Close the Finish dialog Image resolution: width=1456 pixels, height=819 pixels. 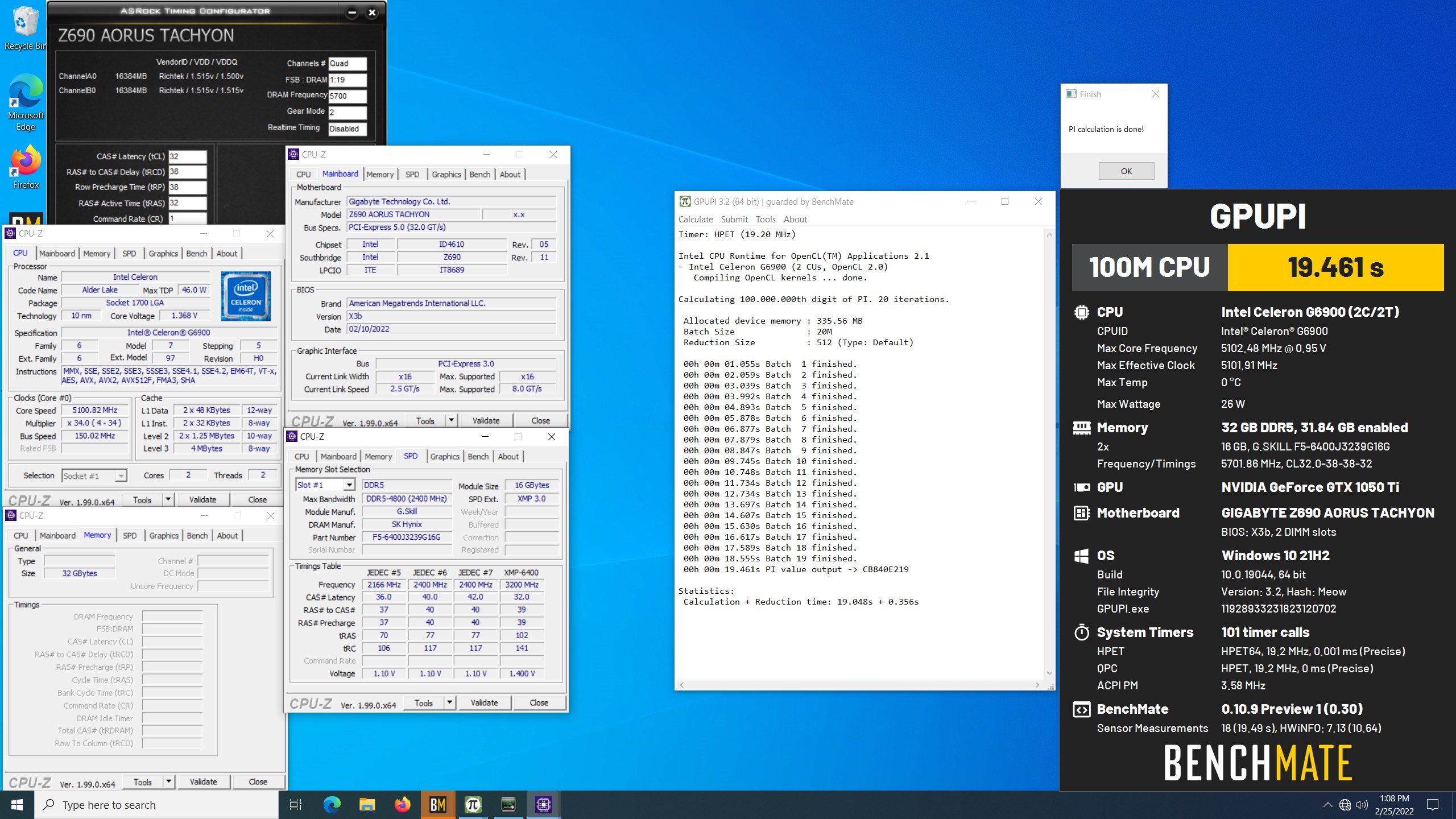(1155, 94)
